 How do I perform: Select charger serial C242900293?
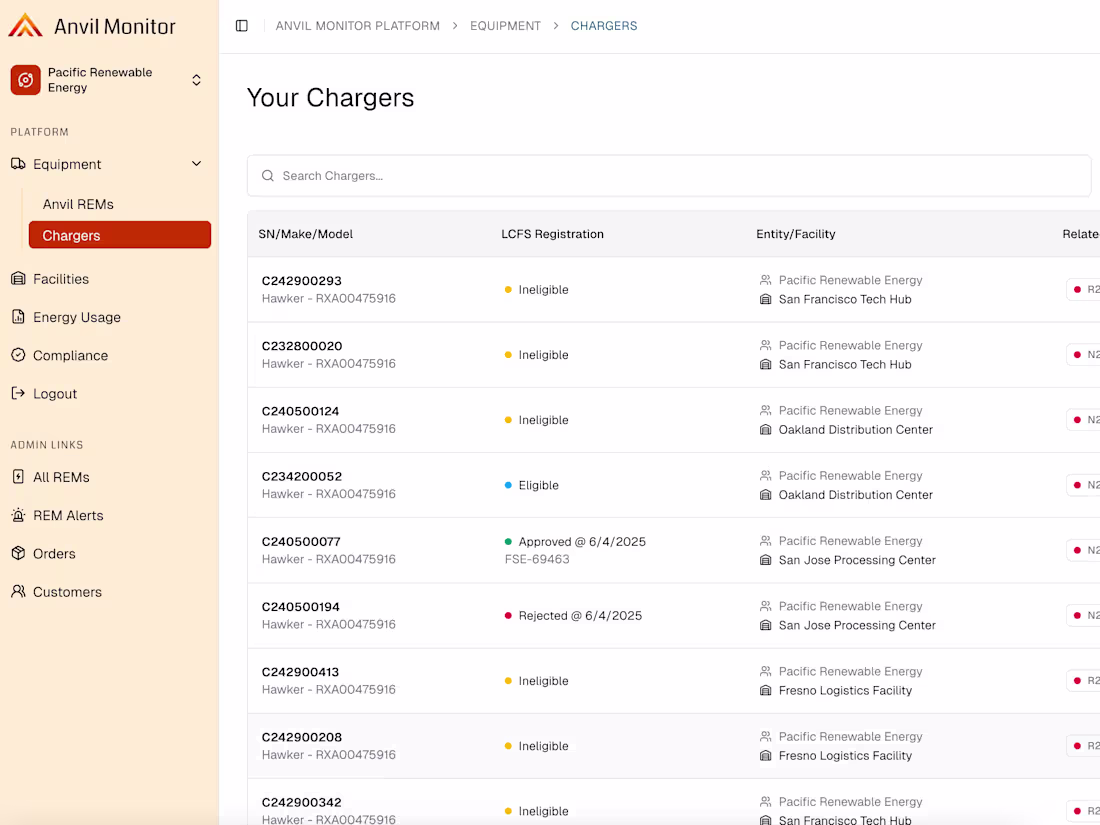click(x=302, y=281)
